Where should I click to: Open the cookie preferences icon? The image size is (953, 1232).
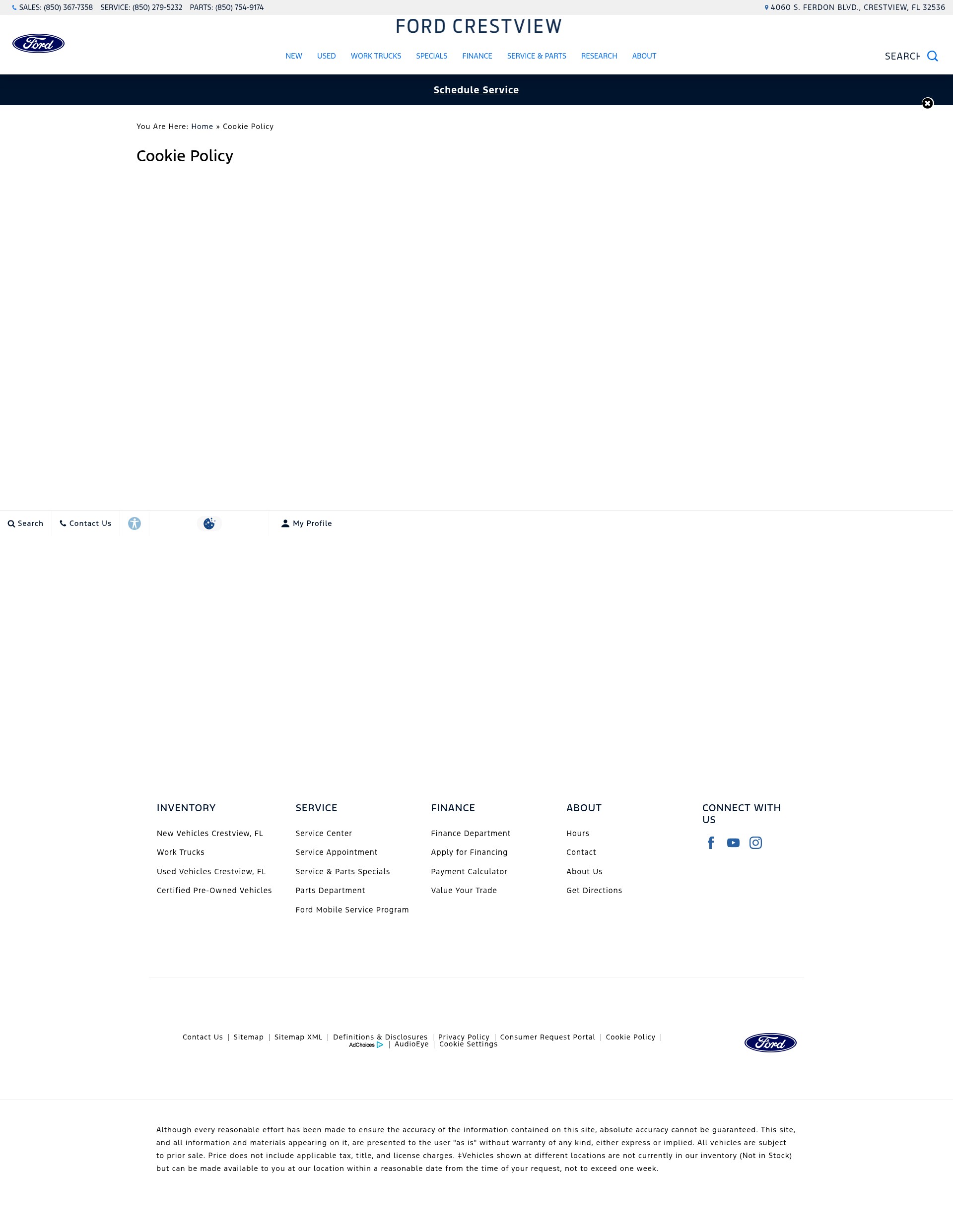click(209, 523)
